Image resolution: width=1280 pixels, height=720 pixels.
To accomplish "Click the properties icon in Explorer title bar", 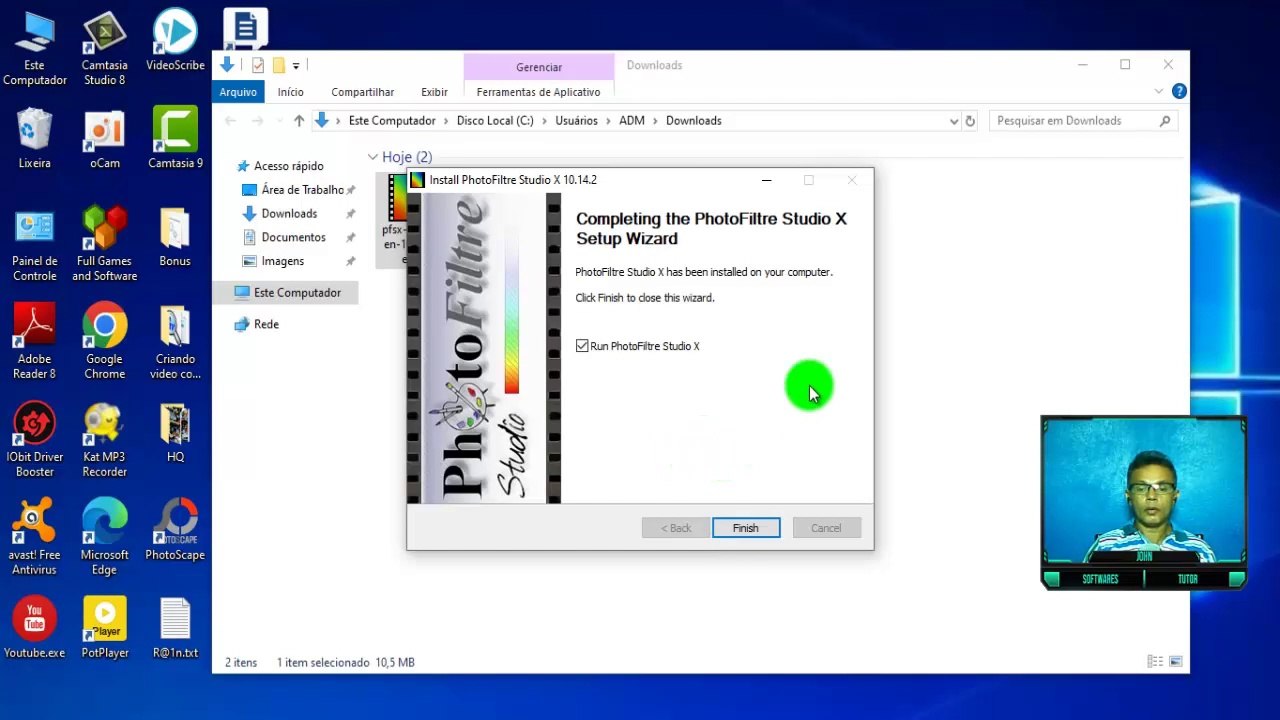I will (258, 66).
